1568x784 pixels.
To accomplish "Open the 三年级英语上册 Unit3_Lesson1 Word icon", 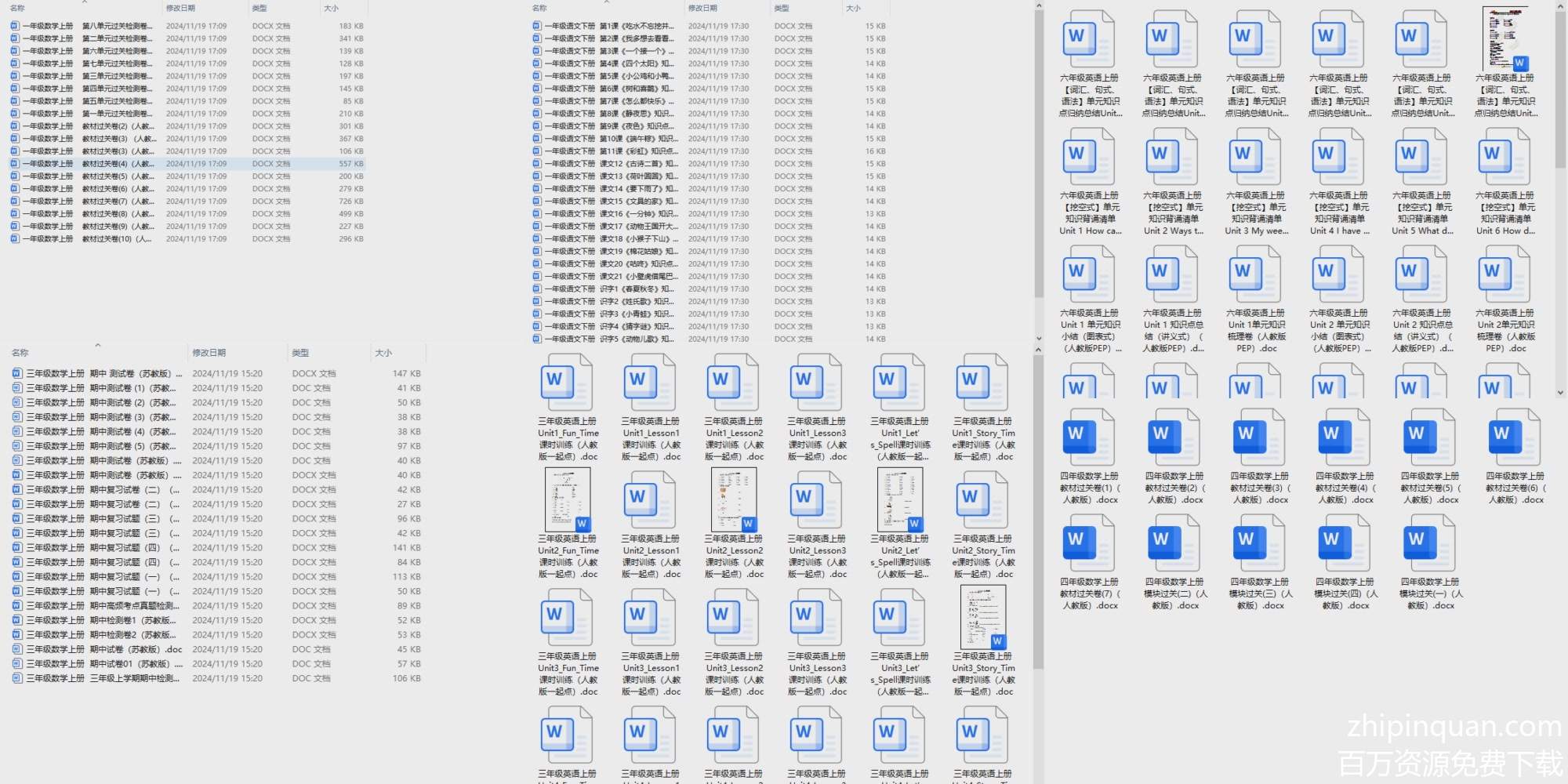I will pos(650,617).
